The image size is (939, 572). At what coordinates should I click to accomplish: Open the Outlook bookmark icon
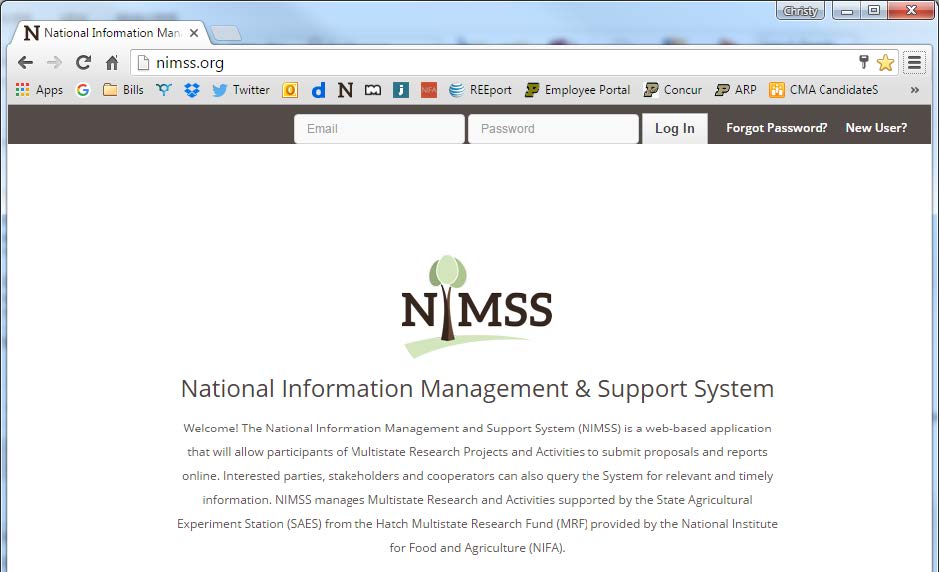[290, 90]
